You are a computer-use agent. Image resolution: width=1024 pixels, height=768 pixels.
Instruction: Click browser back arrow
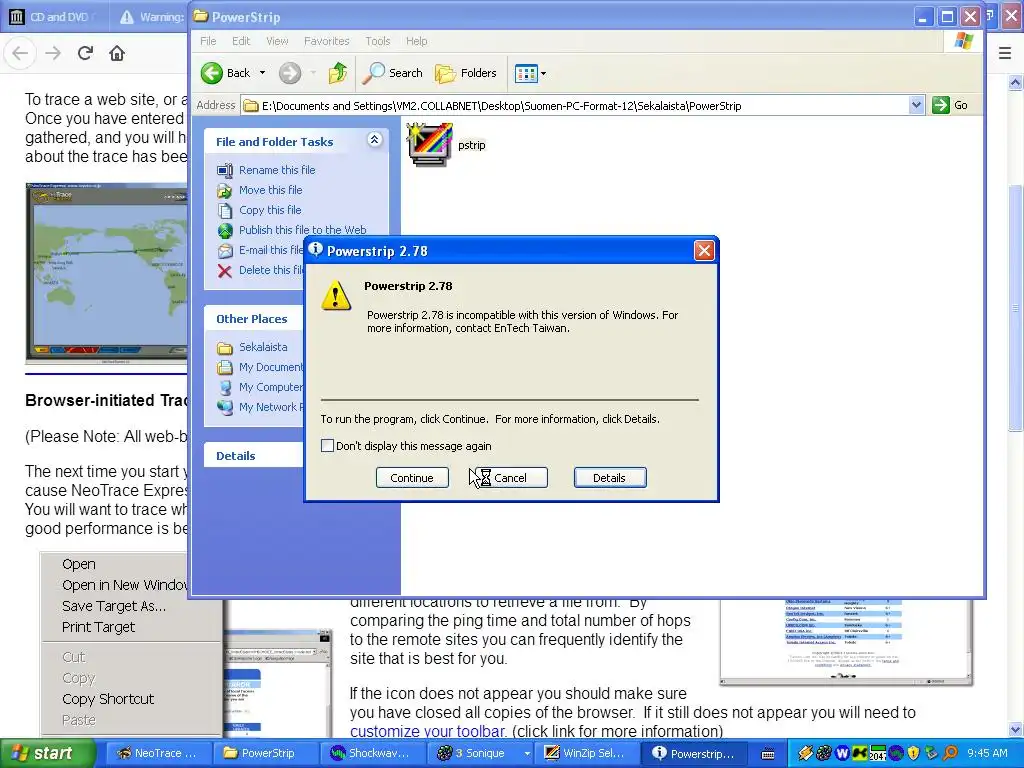tap(20, 54)
